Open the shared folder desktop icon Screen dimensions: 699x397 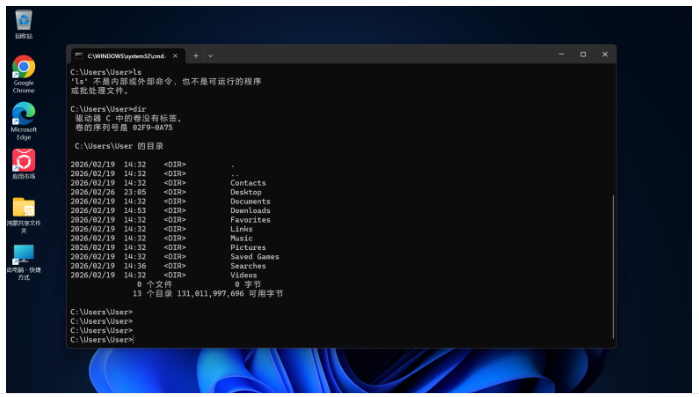24,215
